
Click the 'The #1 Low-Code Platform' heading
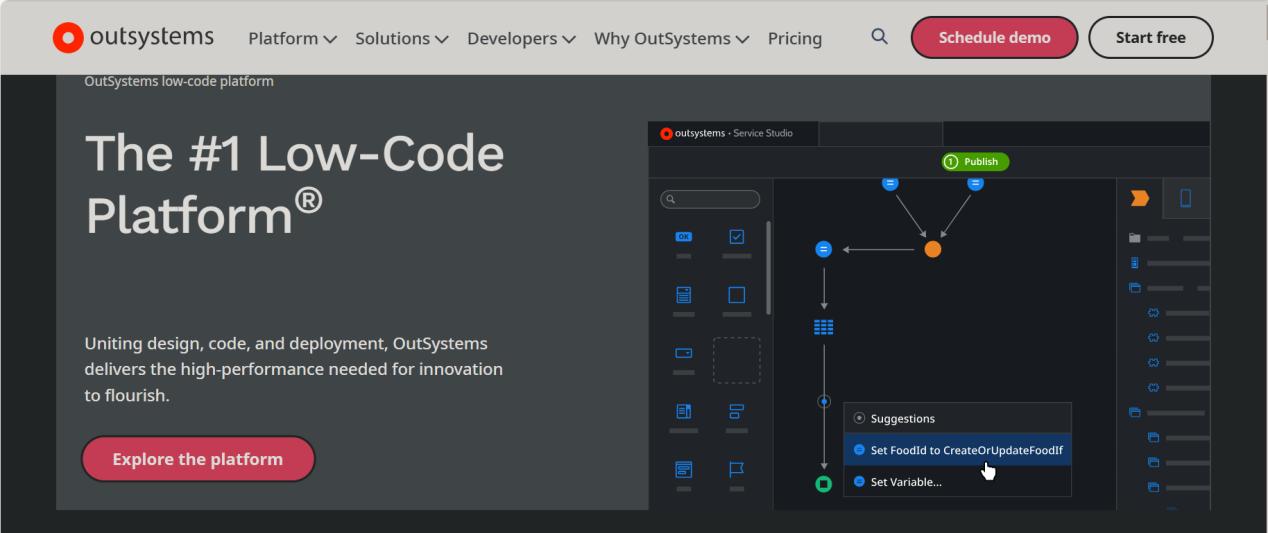[294, 183]
